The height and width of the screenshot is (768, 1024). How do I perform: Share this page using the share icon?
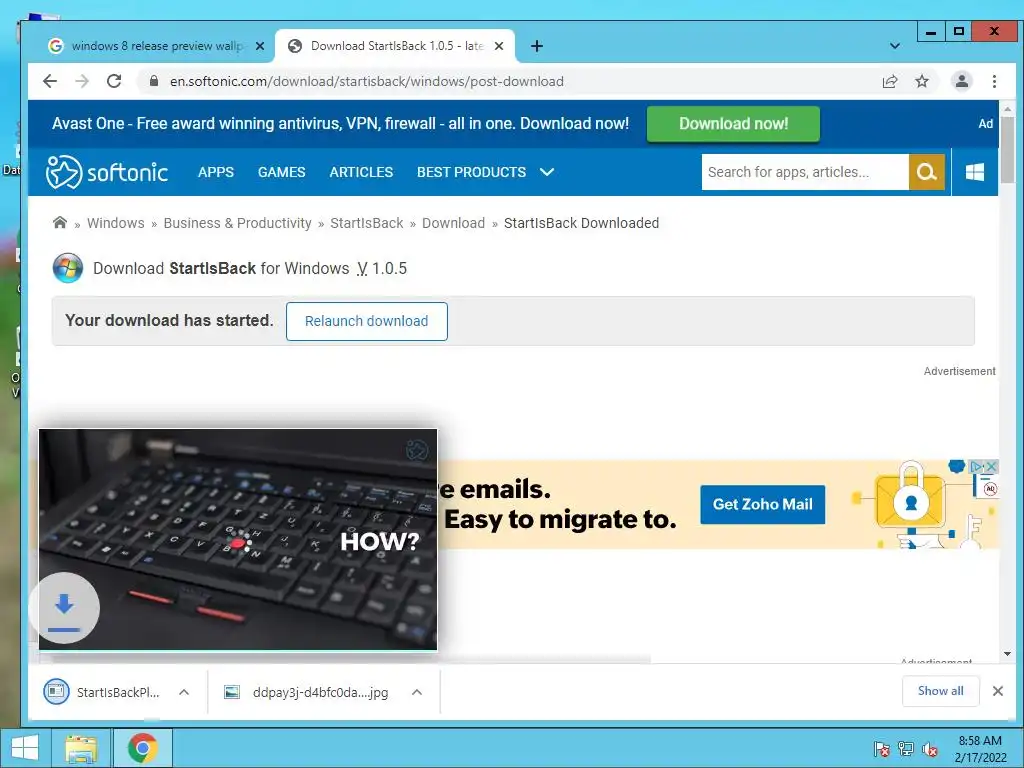point(889,81)
